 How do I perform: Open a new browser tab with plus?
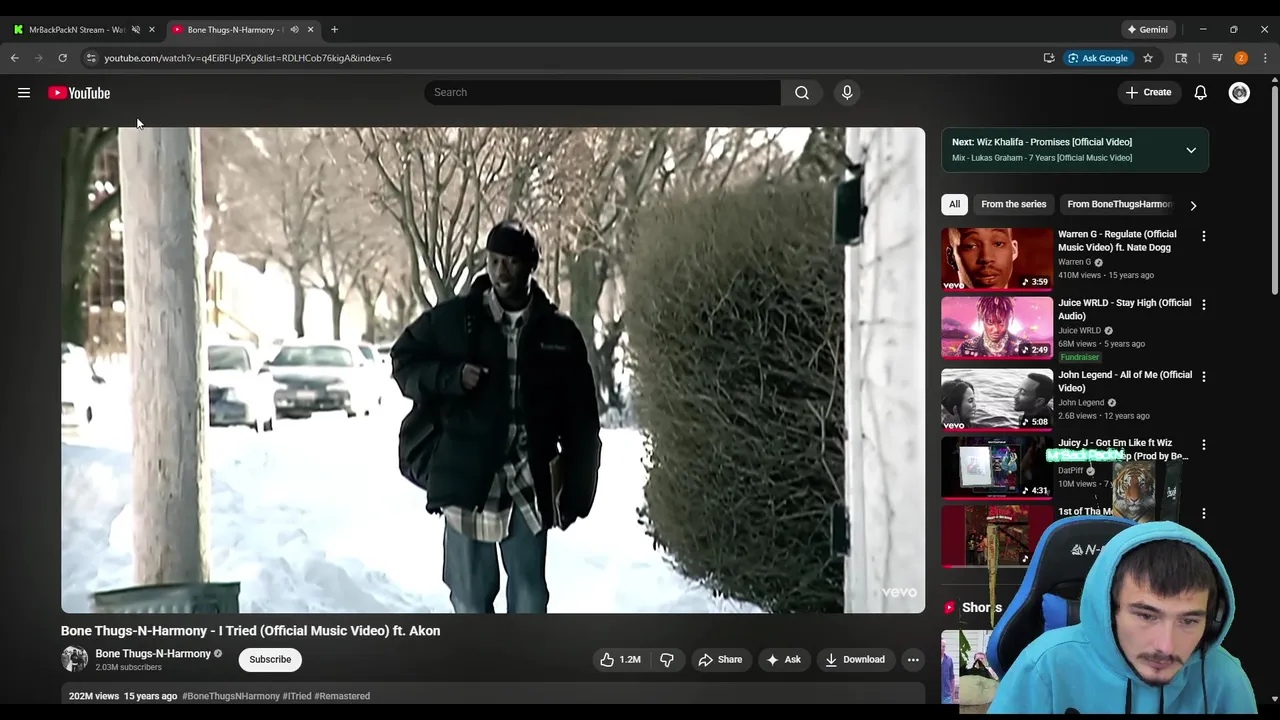coord(334,30)
